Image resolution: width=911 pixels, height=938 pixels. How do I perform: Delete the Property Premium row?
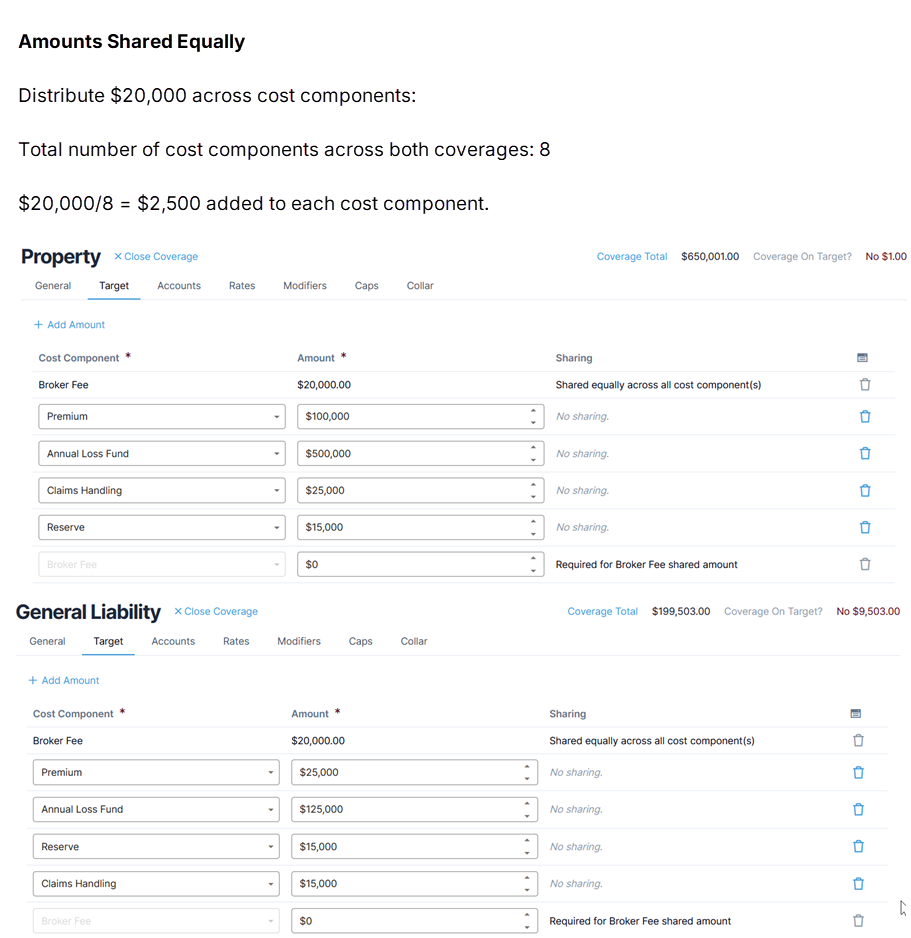pyautogui.click(x=865, y=417)
